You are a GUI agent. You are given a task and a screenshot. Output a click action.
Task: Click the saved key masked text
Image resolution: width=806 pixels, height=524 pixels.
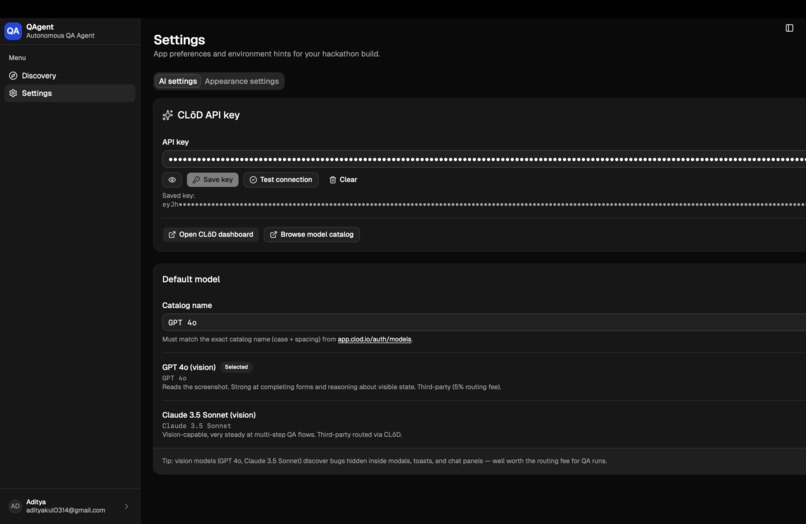[484, 205]
